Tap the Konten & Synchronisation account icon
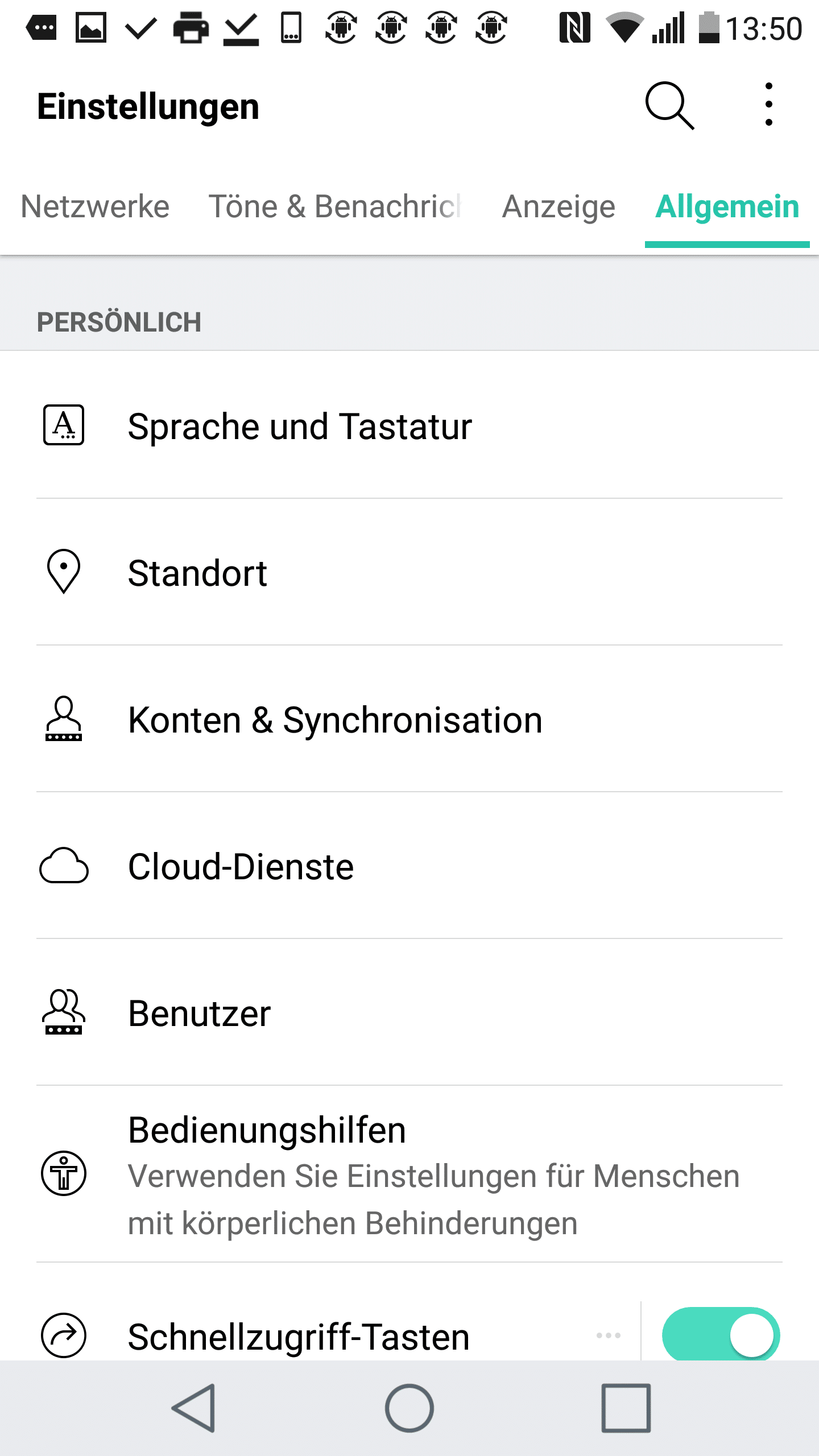The height and width of the screenshot is (1456, 819). [x=64, y=718]
